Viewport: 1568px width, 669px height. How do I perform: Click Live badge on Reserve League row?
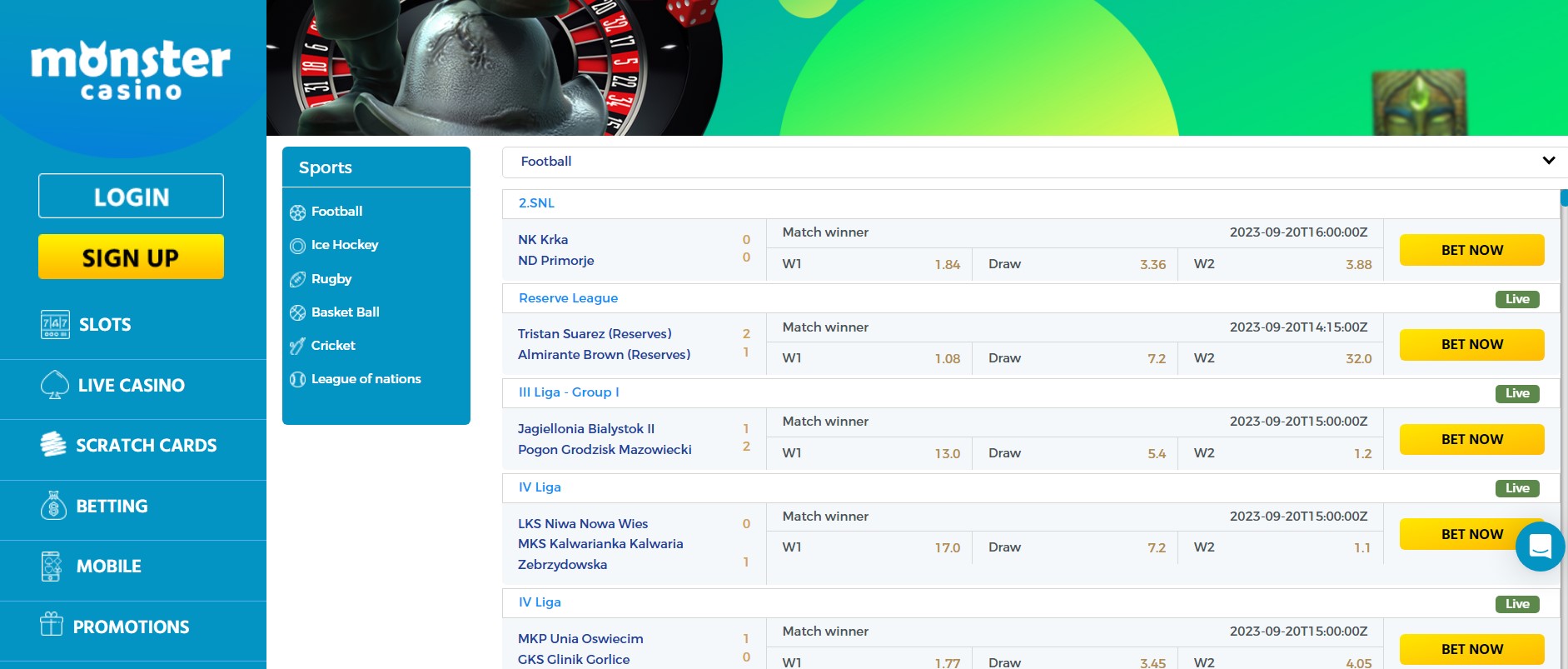pos(1517,299)
